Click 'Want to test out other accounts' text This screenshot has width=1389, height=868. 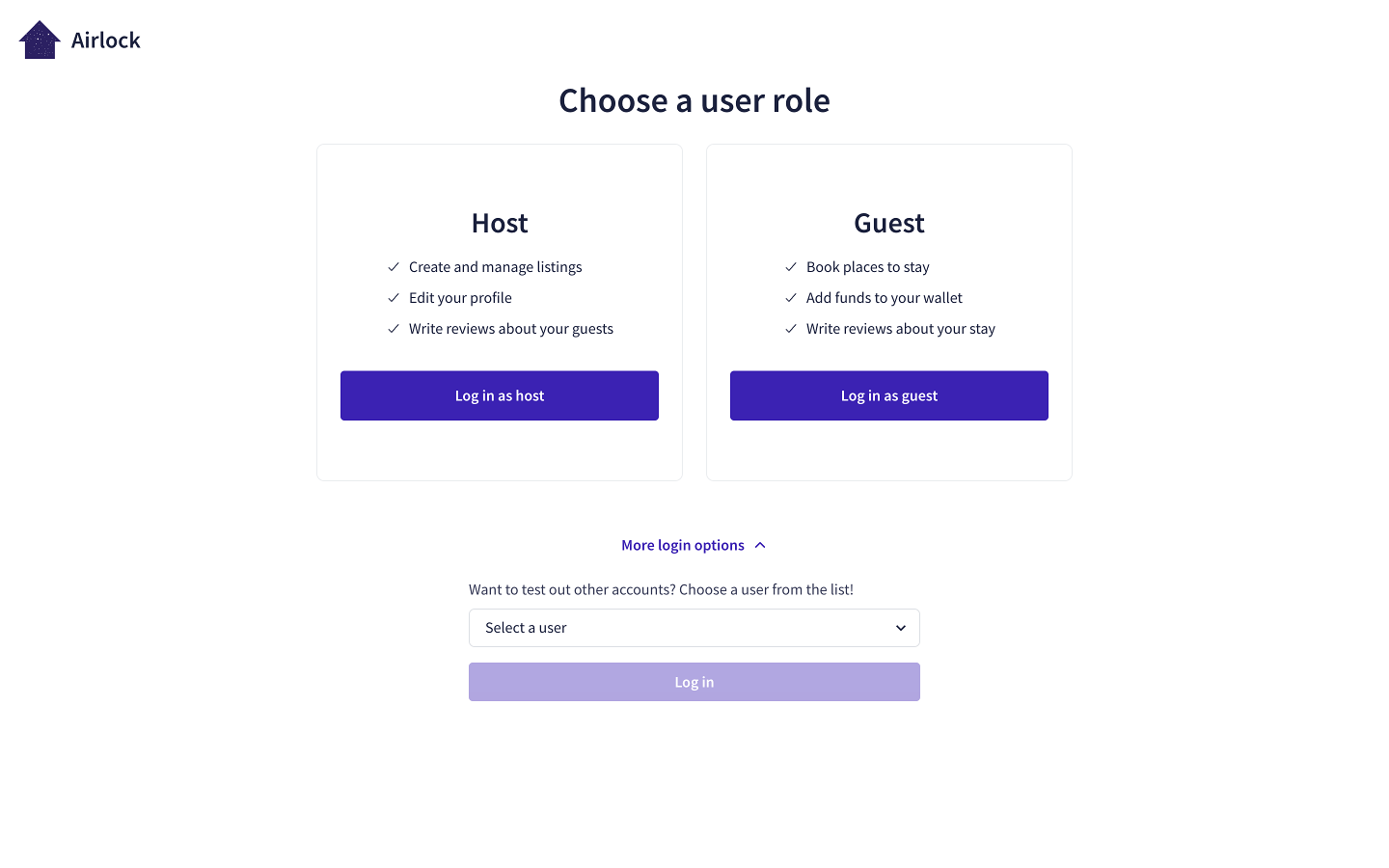click(661, 589)
